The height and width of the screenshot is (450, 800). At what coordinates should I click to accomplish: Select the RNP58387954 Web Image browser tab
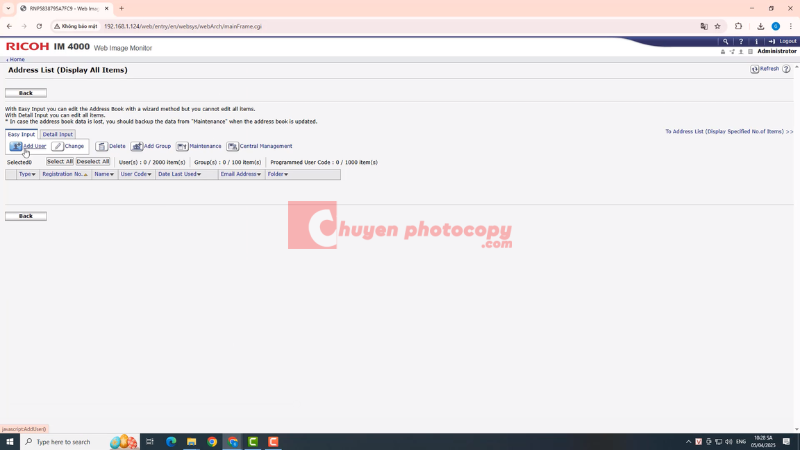pyautogui.click(x=64, y=9)
